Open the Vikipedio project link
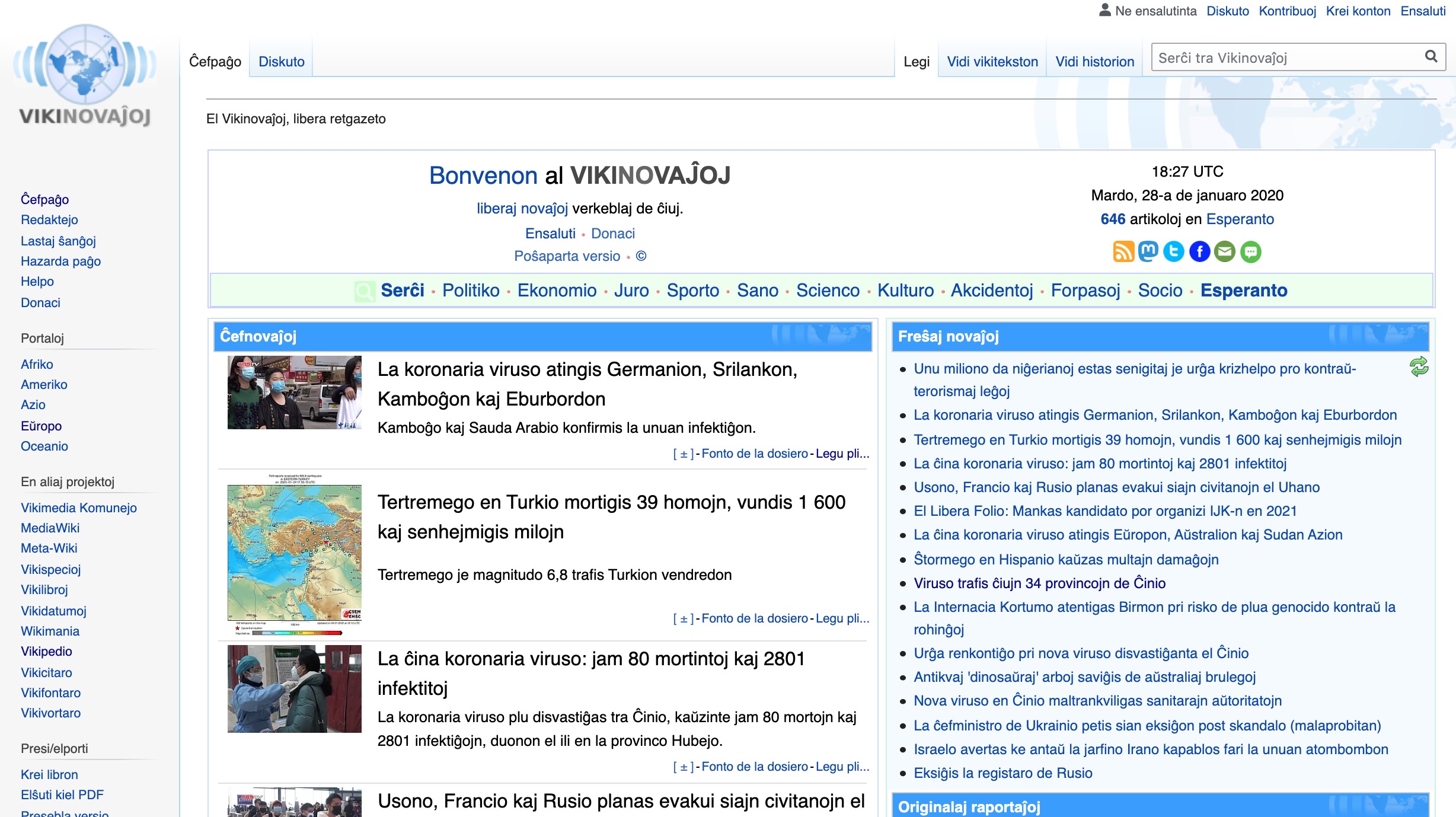Image resolution: width=1456 pixels, height=817 pixels. click(x=46, y=651)
